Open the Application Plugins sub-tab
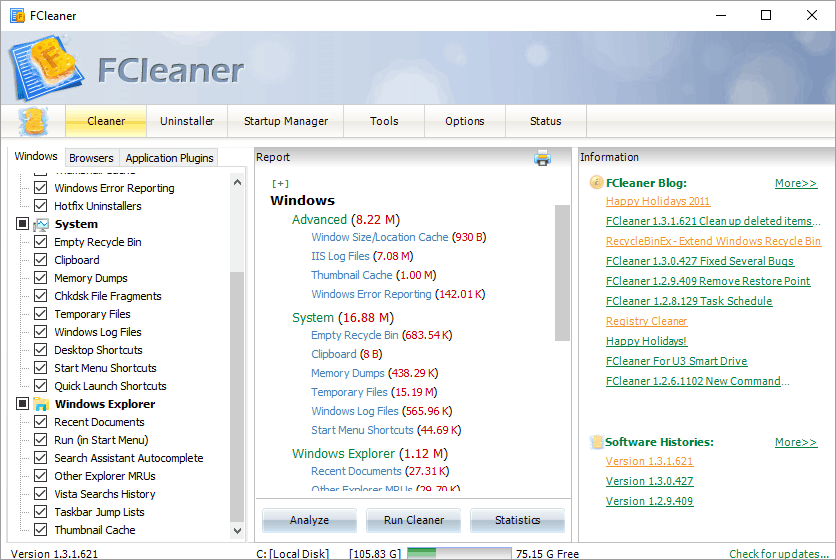Screen dimensions: 836x560 170,158
